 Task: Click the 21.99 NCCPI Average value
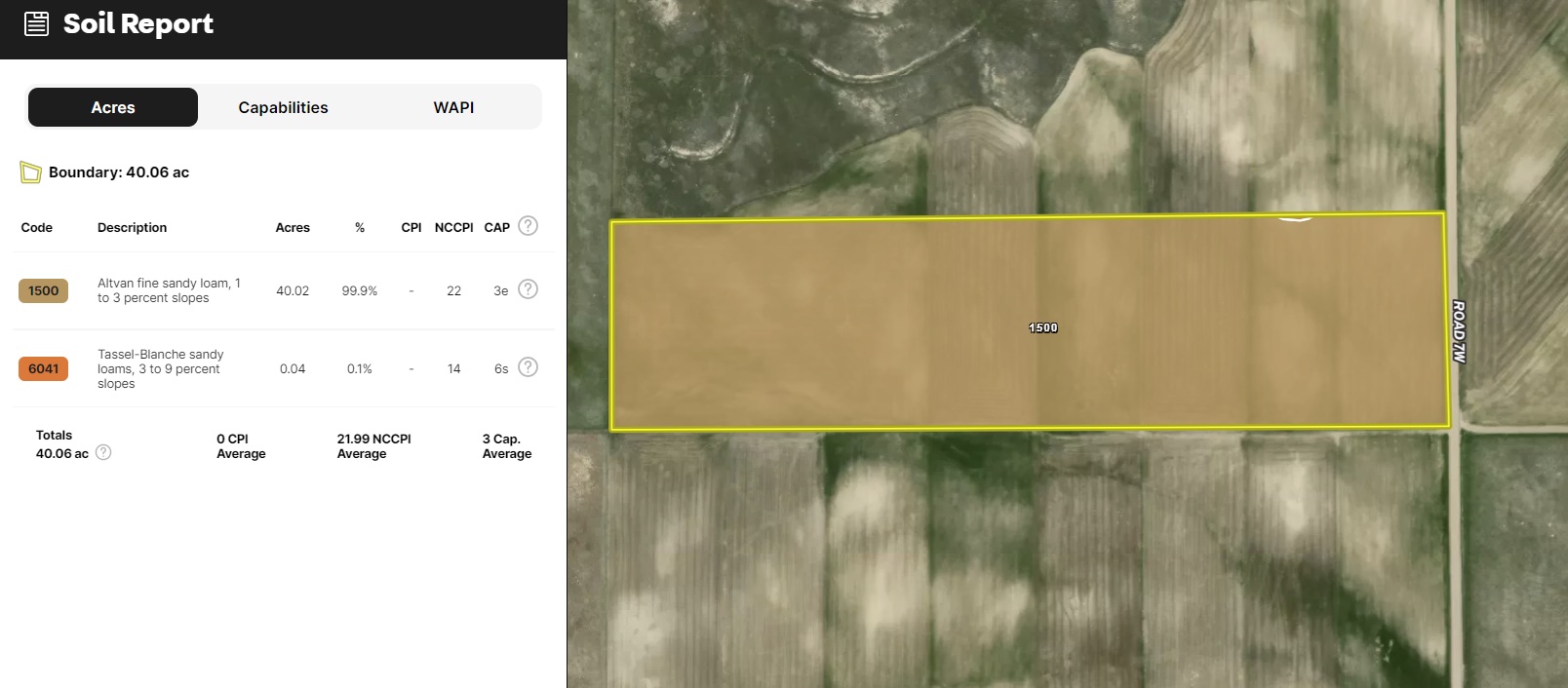click(373, 446)
